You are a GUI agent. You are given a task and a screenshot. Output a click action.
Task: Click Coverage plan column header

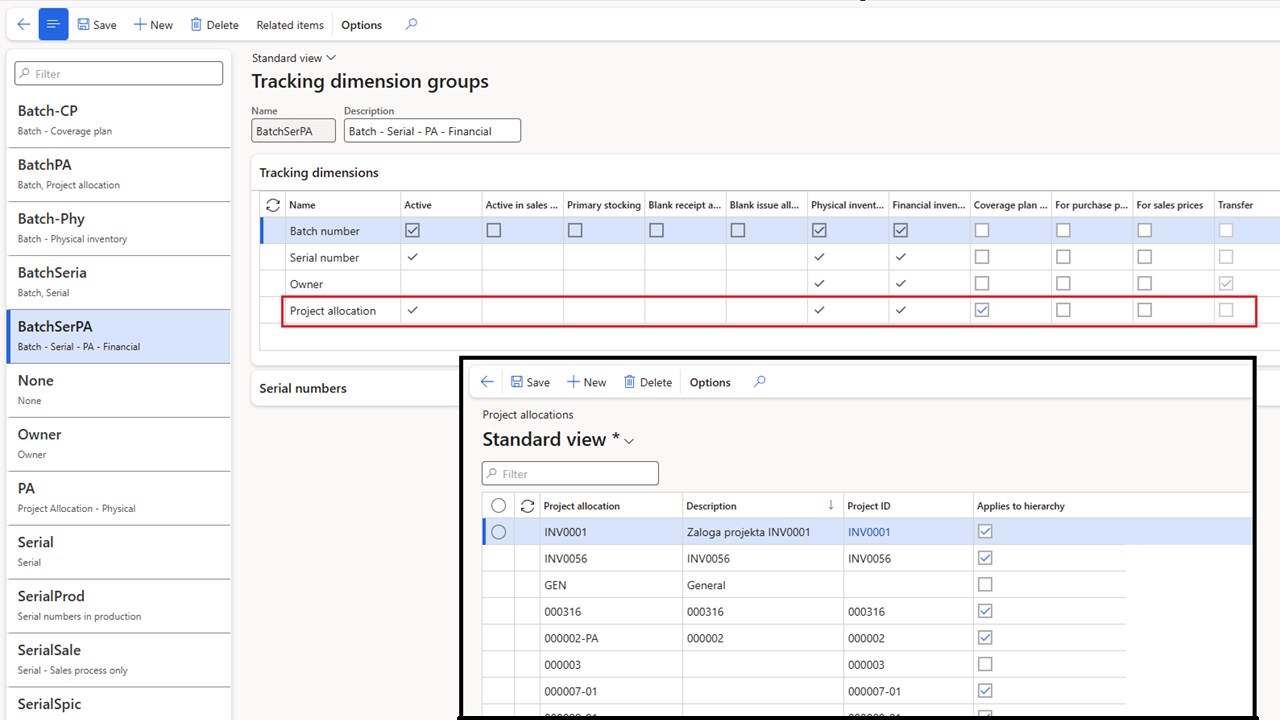1011,205
